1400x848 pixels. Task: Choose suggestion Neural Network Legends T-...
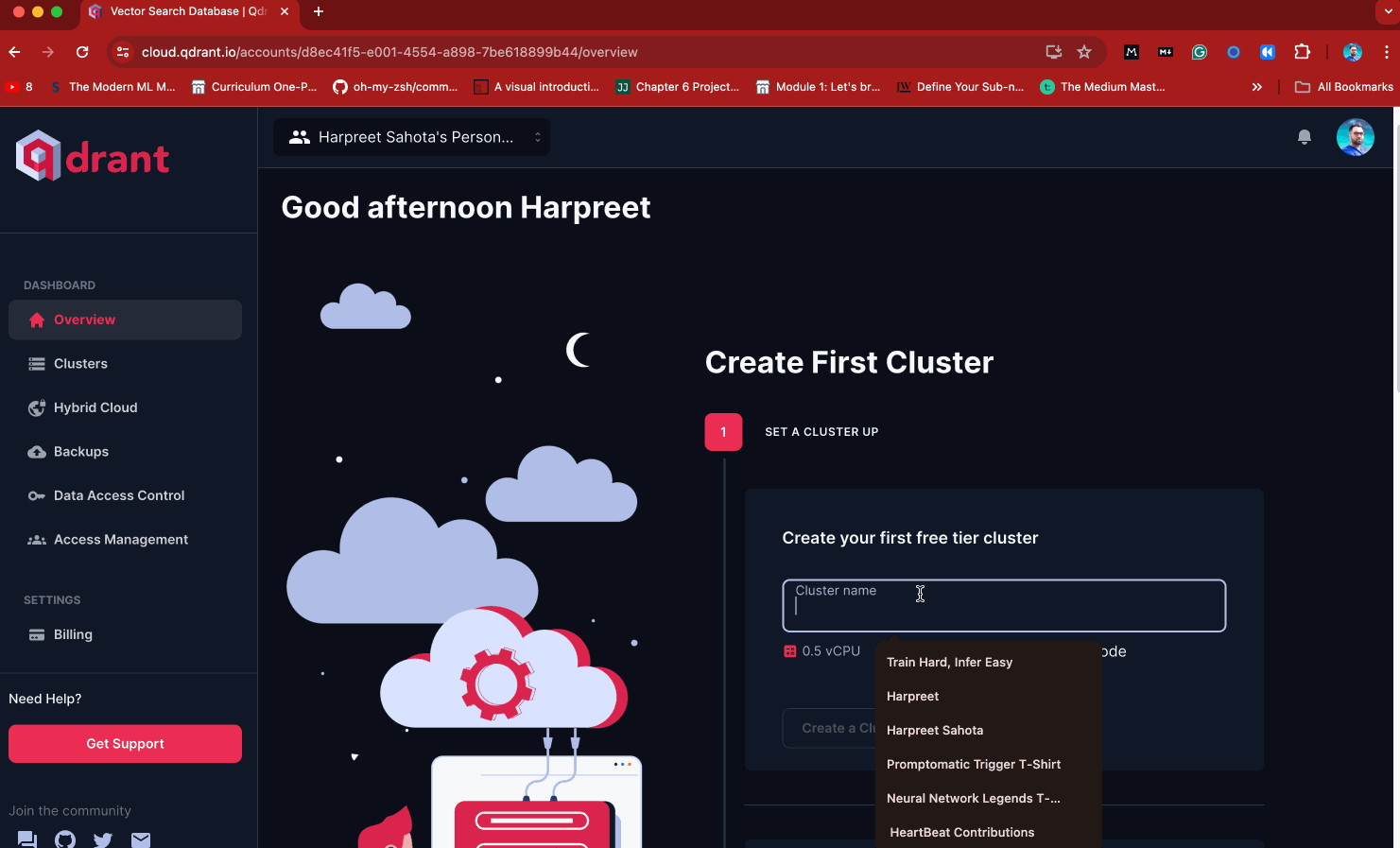[x=989, y=799]
